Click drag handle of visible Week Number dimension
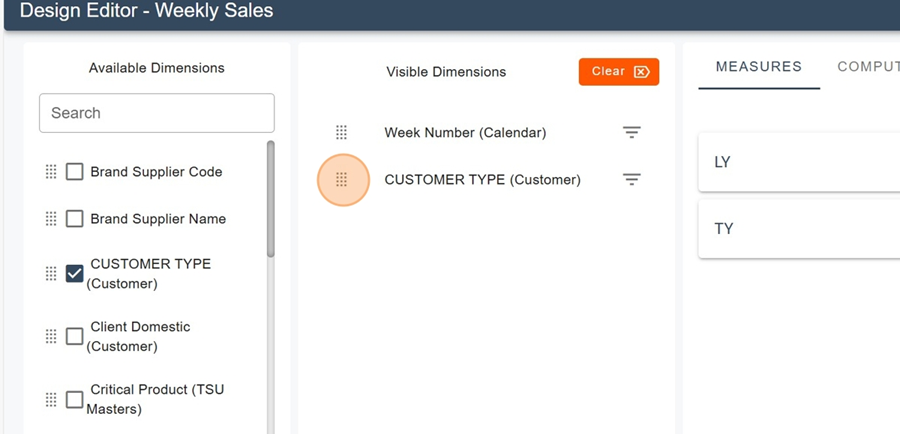Screen dimensions: 900x434 coord(341,132)
